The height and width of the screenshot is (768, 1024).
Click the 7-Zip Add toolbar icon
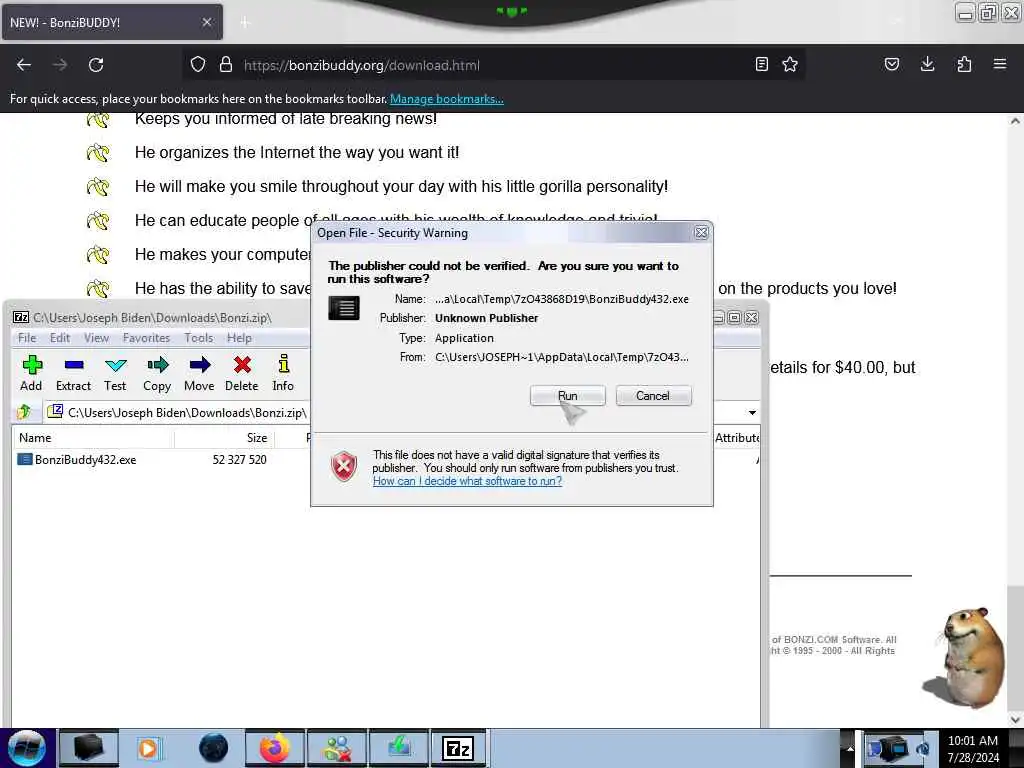[x=31, y=374]
